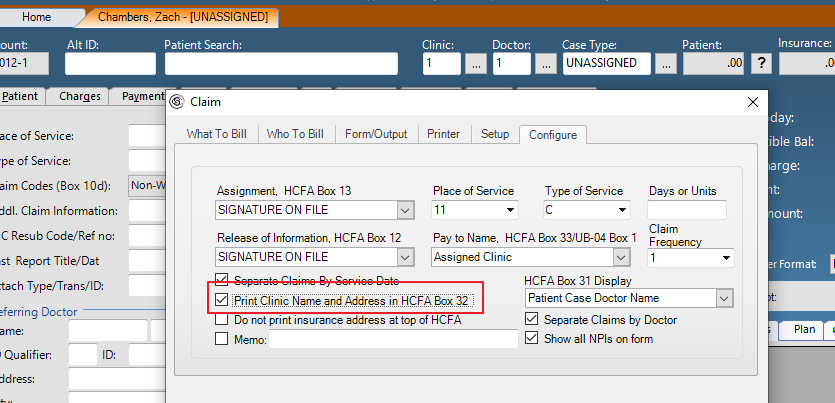Expand Assignment HCFA Box 13 dropdown
Screen dimensions: 835x403
tap(405, 210)
